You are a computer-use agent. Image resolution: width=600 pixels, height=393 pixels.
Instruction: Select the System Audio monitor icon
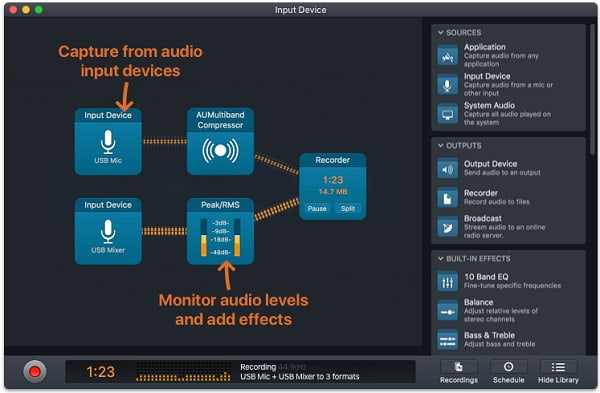pyautogui.click(x=447, y=114)
